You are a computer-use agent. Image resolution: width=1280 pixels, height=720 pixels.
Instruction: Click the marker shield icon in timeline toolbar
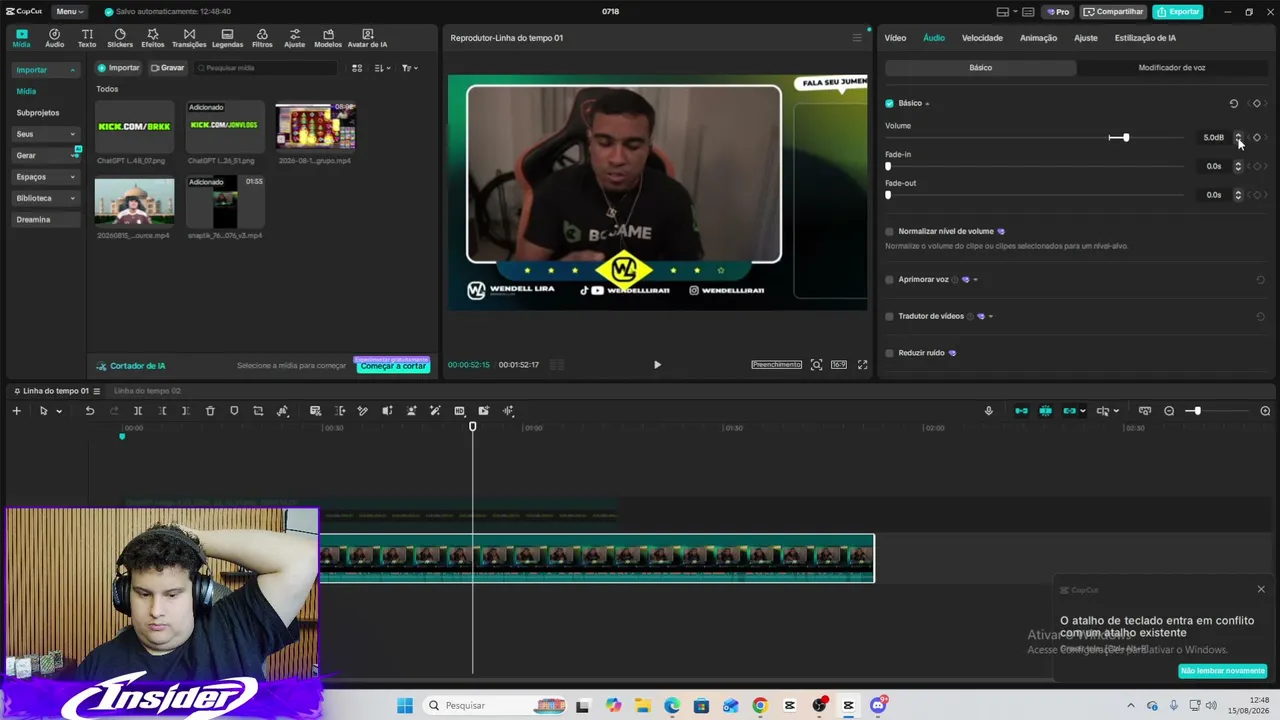tap(234, 411)
